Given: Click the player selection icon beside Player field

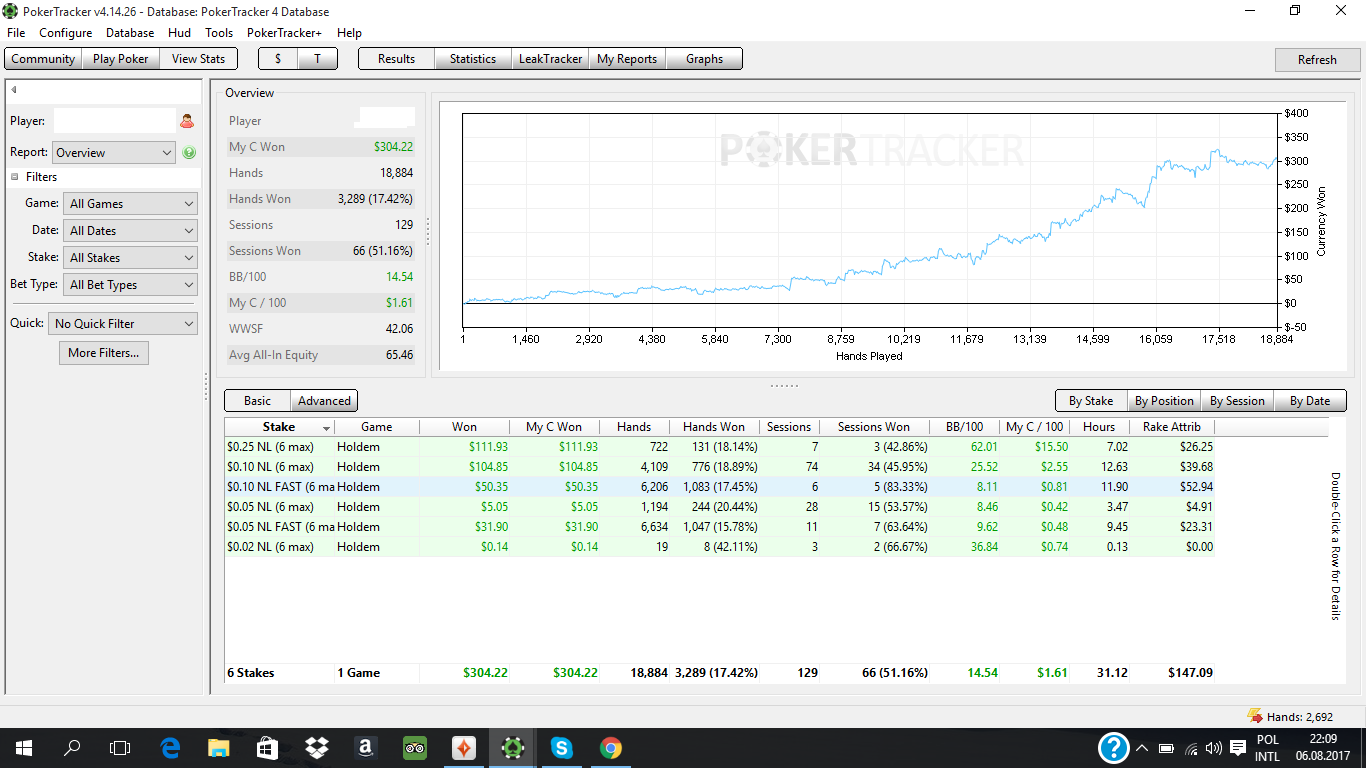Looking at the screenshot, I should tap(186, 122).
